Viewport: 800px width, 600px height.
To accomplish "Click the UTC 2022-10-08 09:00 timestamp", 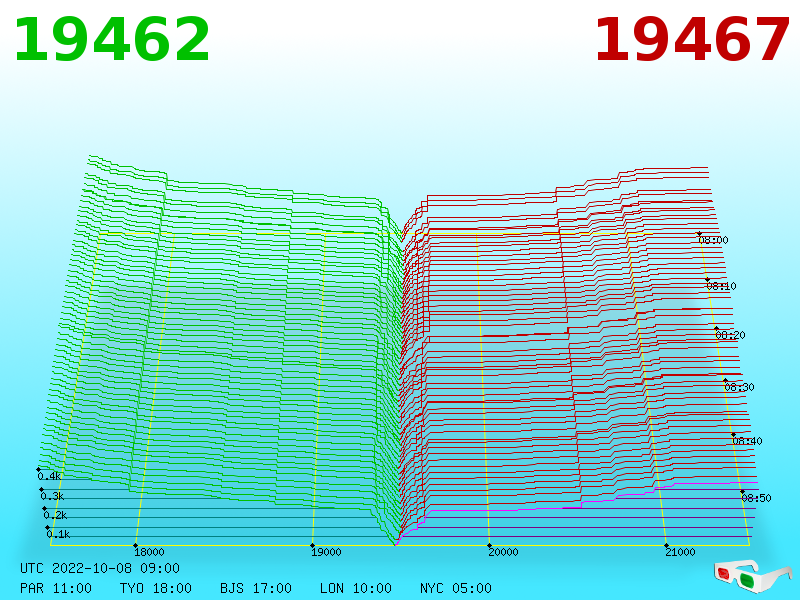I will point(100,568).
